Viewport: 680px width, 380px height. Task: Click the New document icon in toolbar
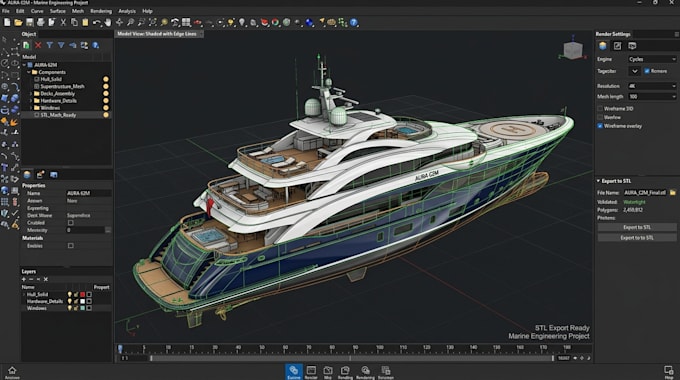click(7, 23)
